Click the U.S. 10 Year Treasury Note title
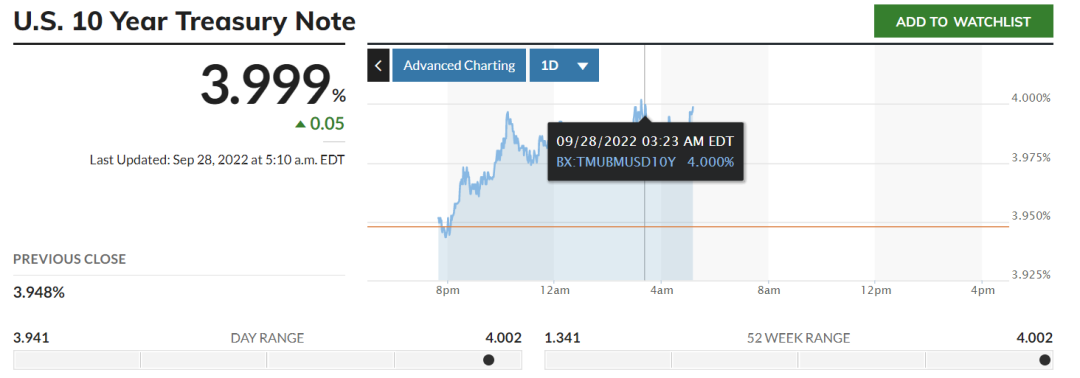1080x378 pixels. tap(185, 22)
